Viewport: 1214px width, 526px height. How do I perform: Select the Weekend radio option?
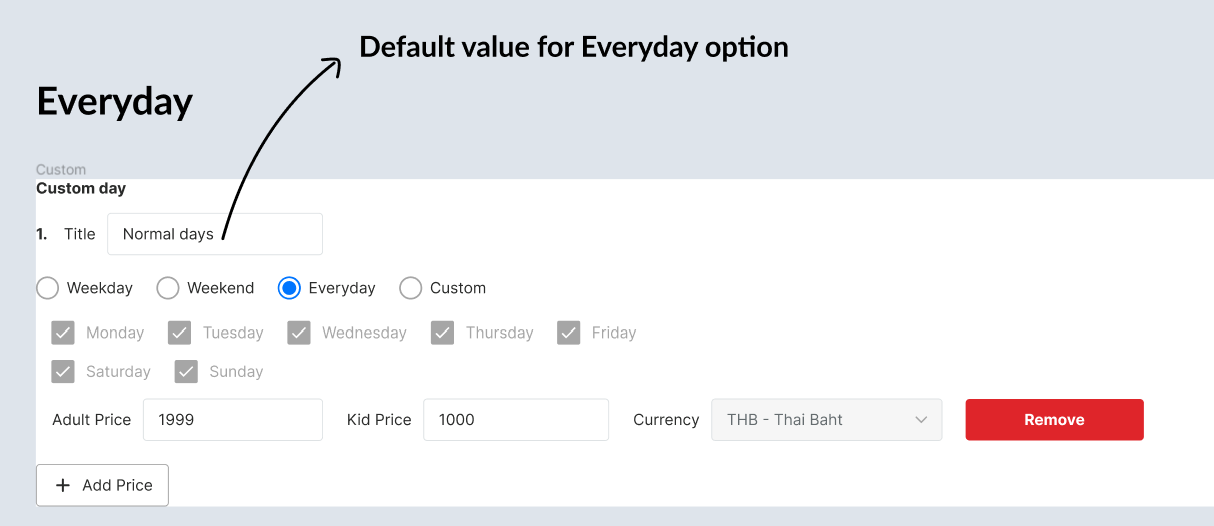point(168,288)
